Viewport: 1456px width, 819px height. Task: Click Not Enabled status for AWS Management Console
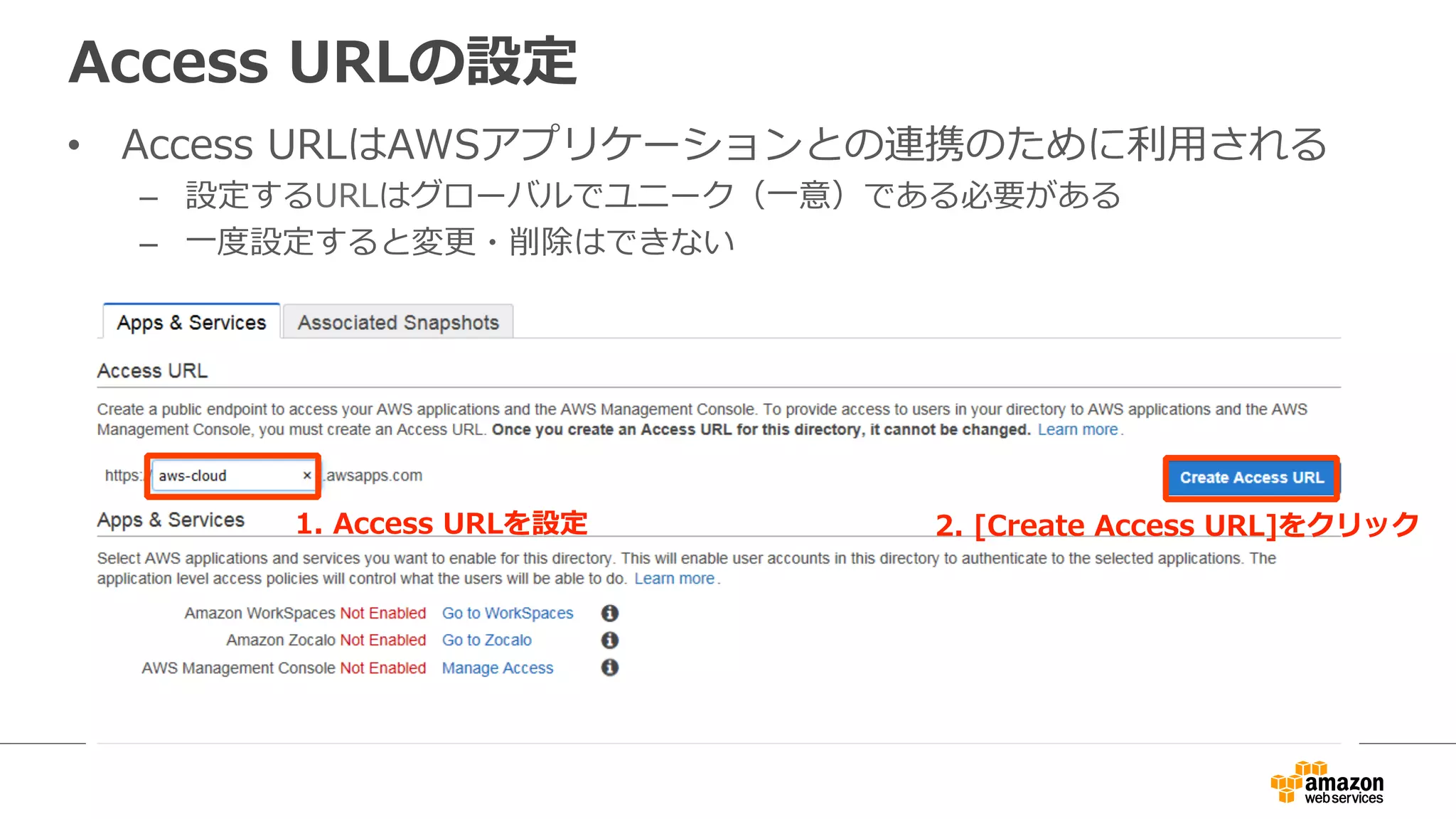click(x=383, y=668)
